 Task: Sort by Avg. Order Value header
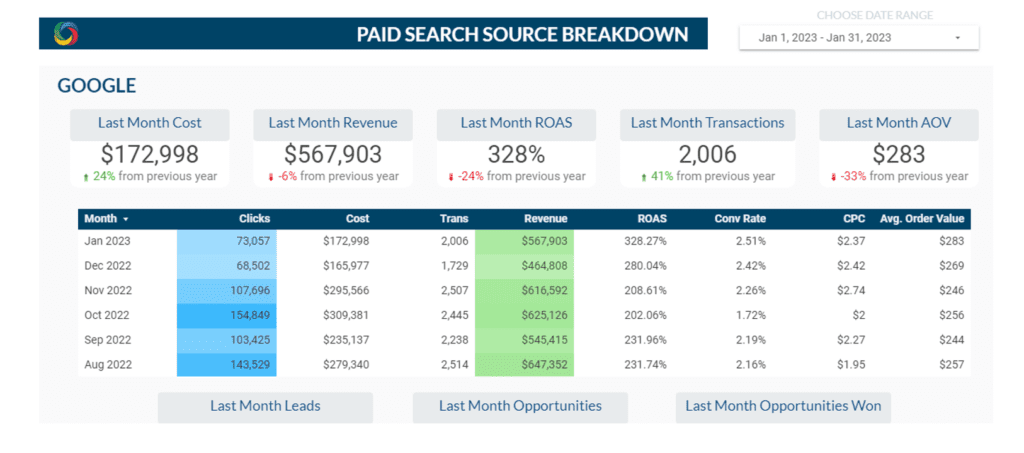coord(921,219)
